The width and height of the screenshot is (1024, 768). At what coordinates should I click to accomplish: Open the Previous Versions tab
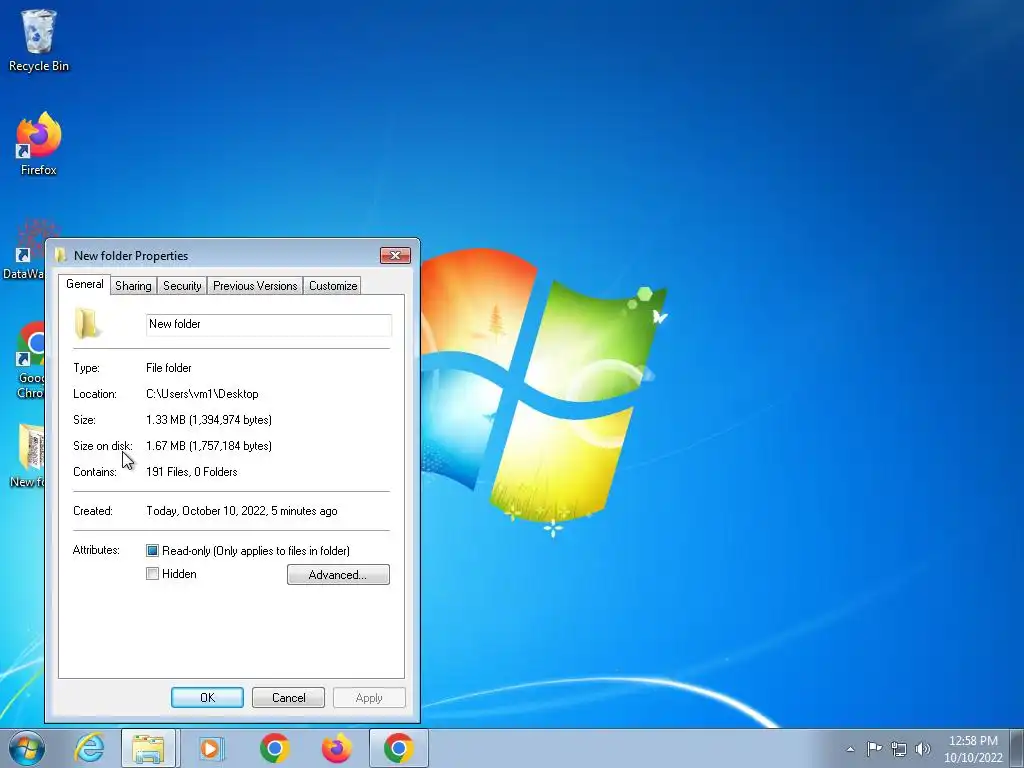(255, 285)
